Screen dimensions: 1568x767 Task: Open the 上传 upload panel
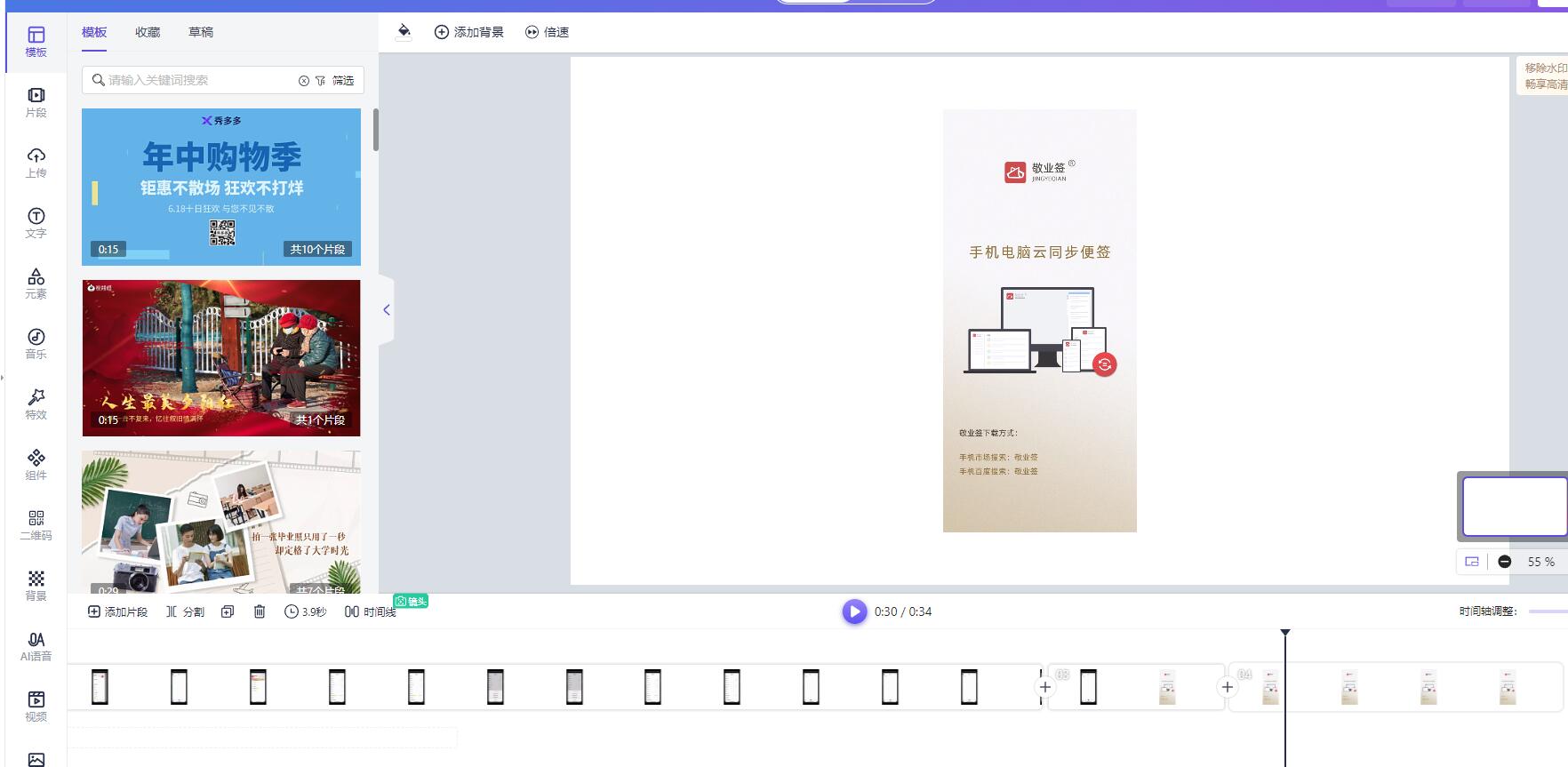click(36, 163)
